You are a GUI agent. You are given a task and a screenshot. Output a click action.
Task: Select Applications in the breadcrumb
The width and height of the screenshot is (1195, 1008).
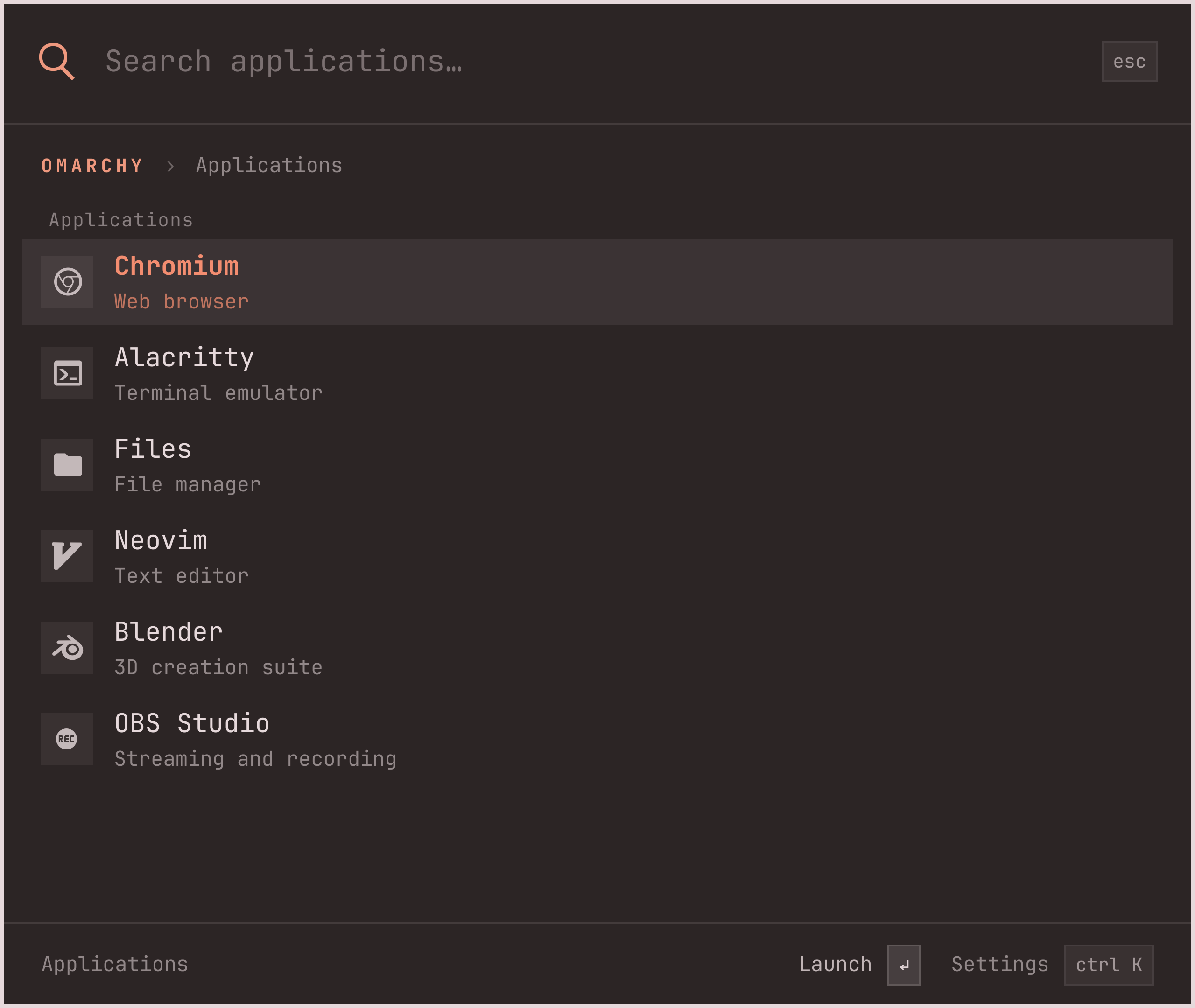[269, 166]
